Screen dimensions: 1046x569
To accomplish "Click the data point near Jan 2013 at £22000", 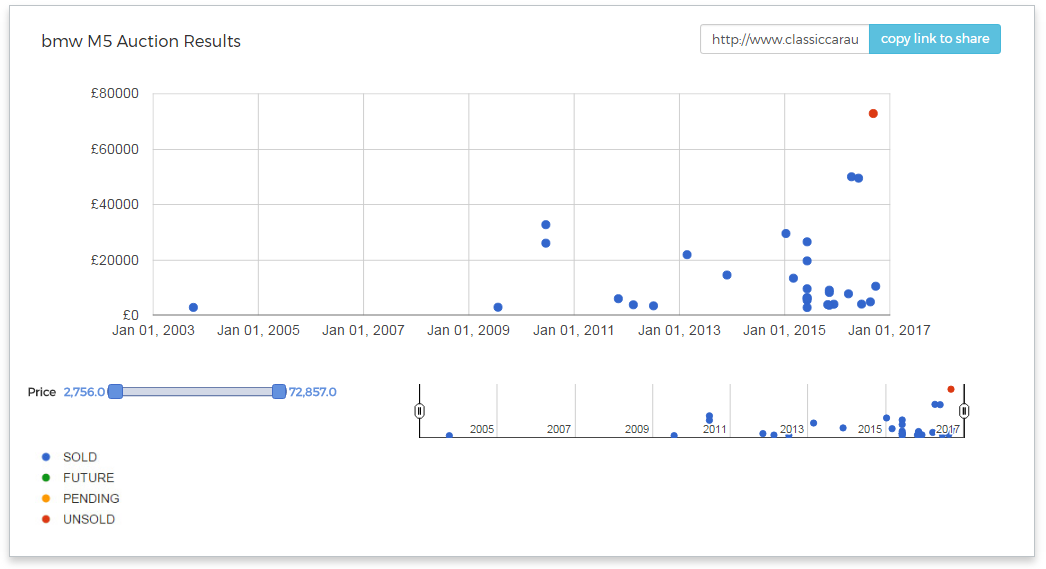I will click(x=687, y=255).
